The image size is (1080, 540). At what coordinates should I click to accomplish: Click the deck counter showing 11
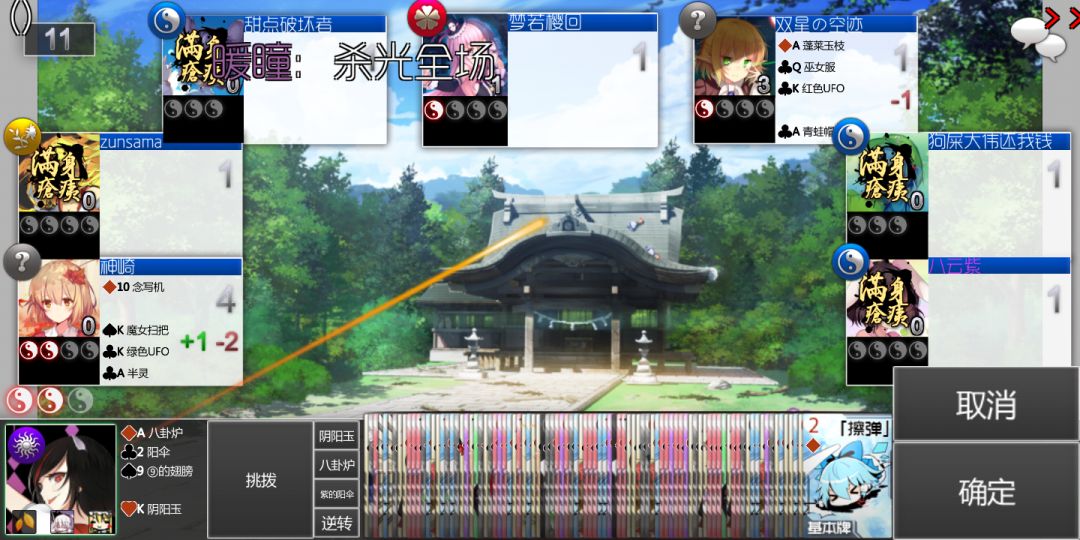(59, 39)
